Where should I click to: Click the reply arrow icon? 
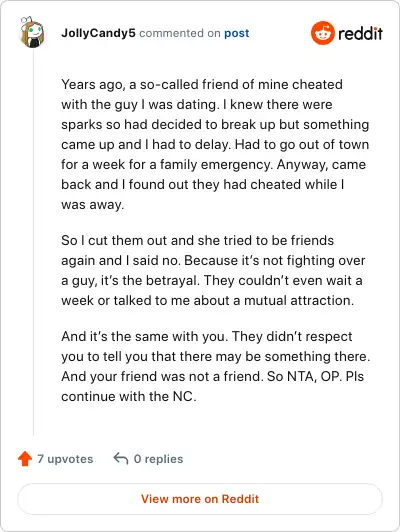[x=121, y=458]
